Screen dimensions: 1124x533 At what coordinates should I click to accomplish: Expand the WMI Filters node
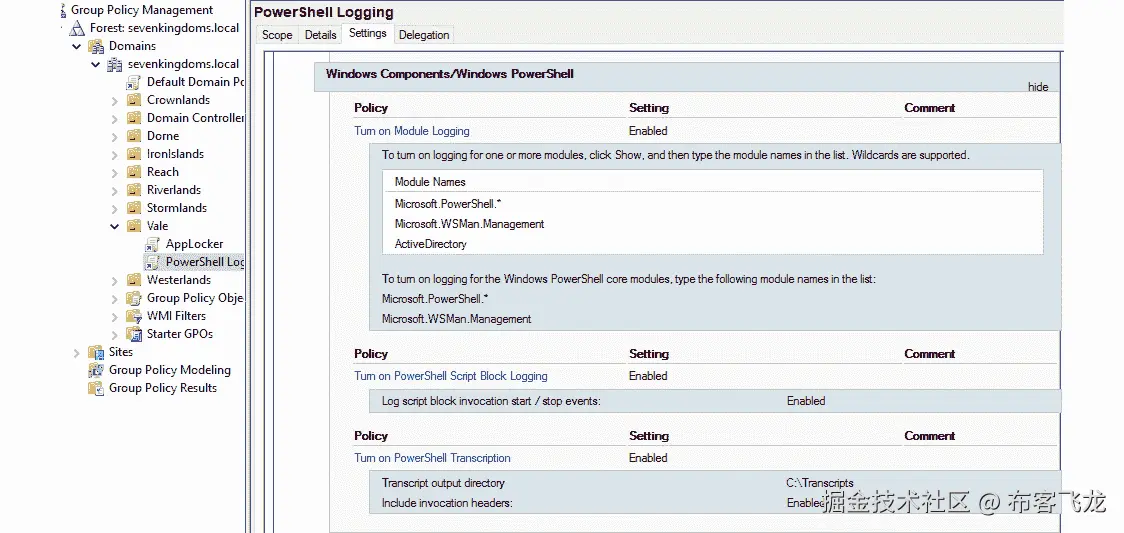click(x=115, y=317)
